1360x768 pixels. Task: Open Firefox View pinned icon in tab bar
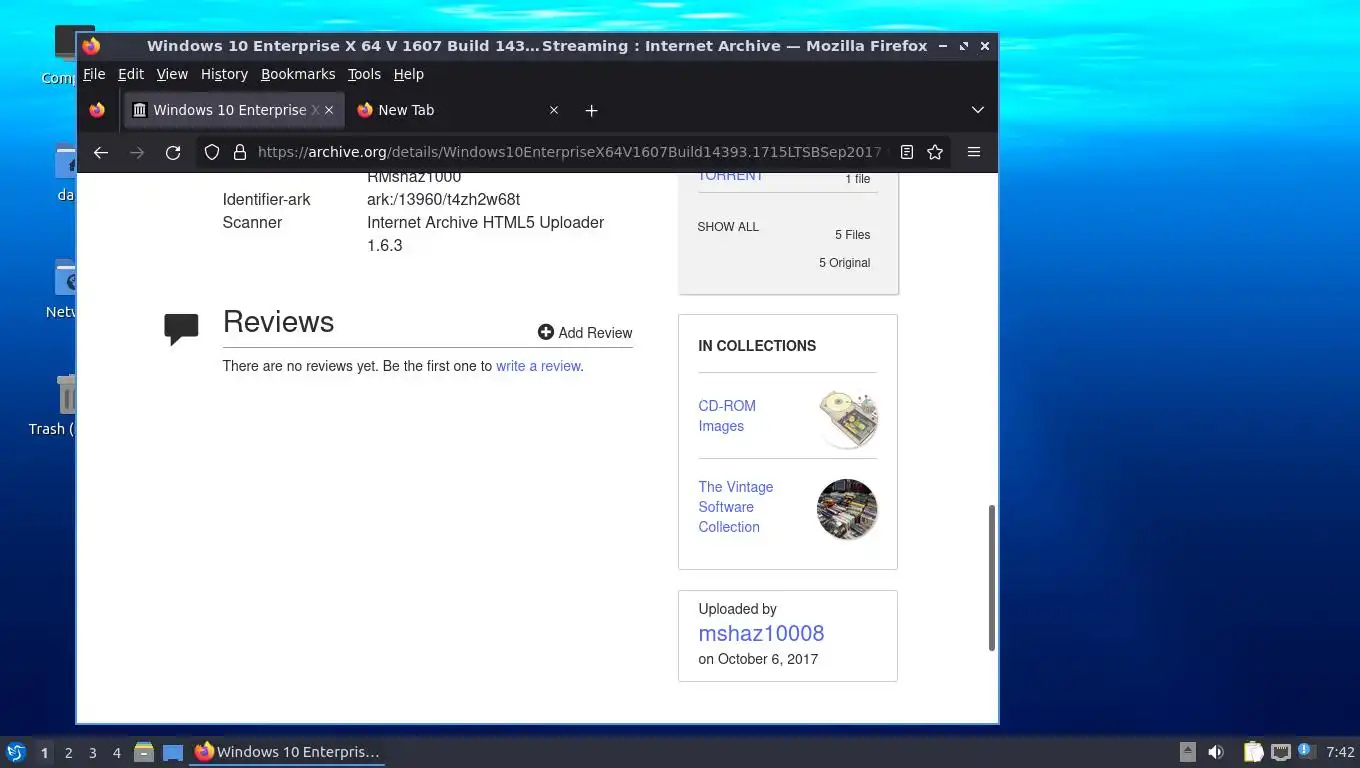pos(97,110)
